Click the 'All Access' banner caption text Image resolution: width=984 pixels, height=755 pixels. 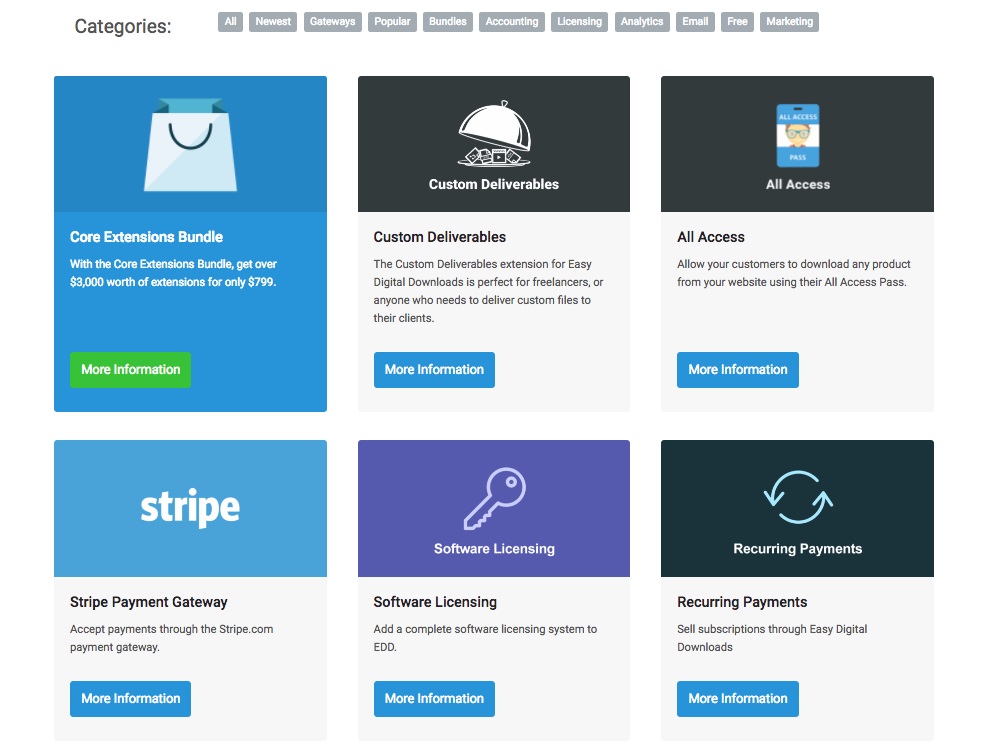pyautogui.click(x=798, y=185)
